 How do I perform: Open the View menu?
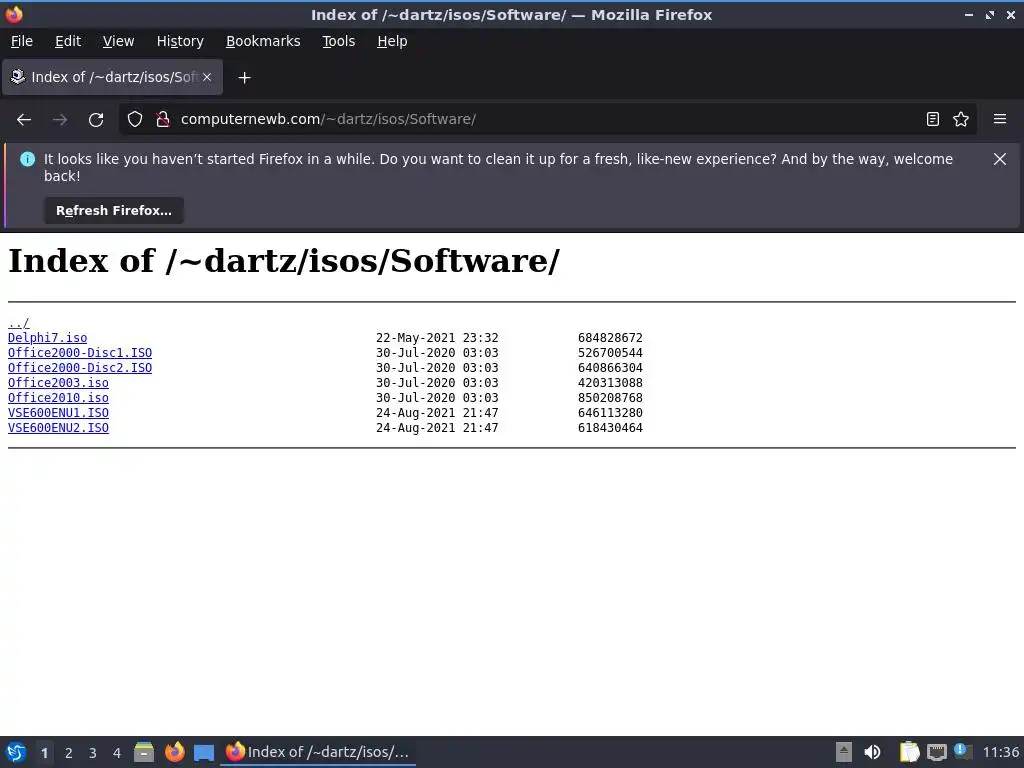coord(118,41)
